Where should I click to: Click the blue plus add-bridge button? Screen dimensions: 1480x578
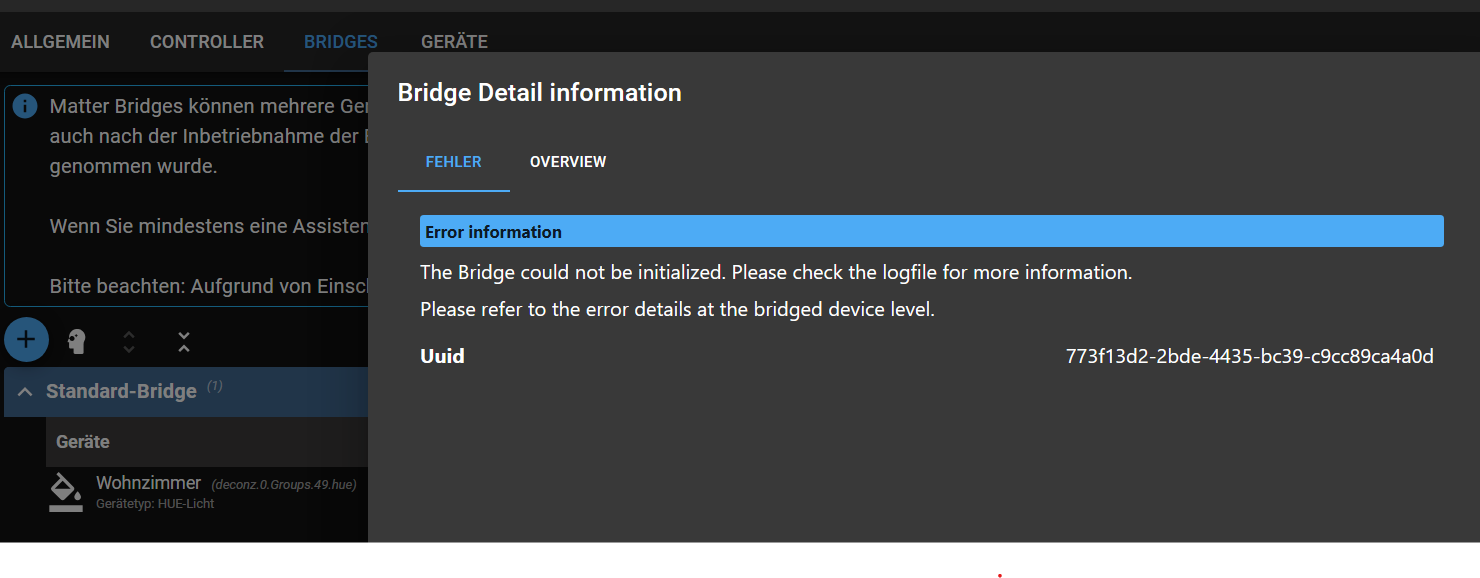26,340
